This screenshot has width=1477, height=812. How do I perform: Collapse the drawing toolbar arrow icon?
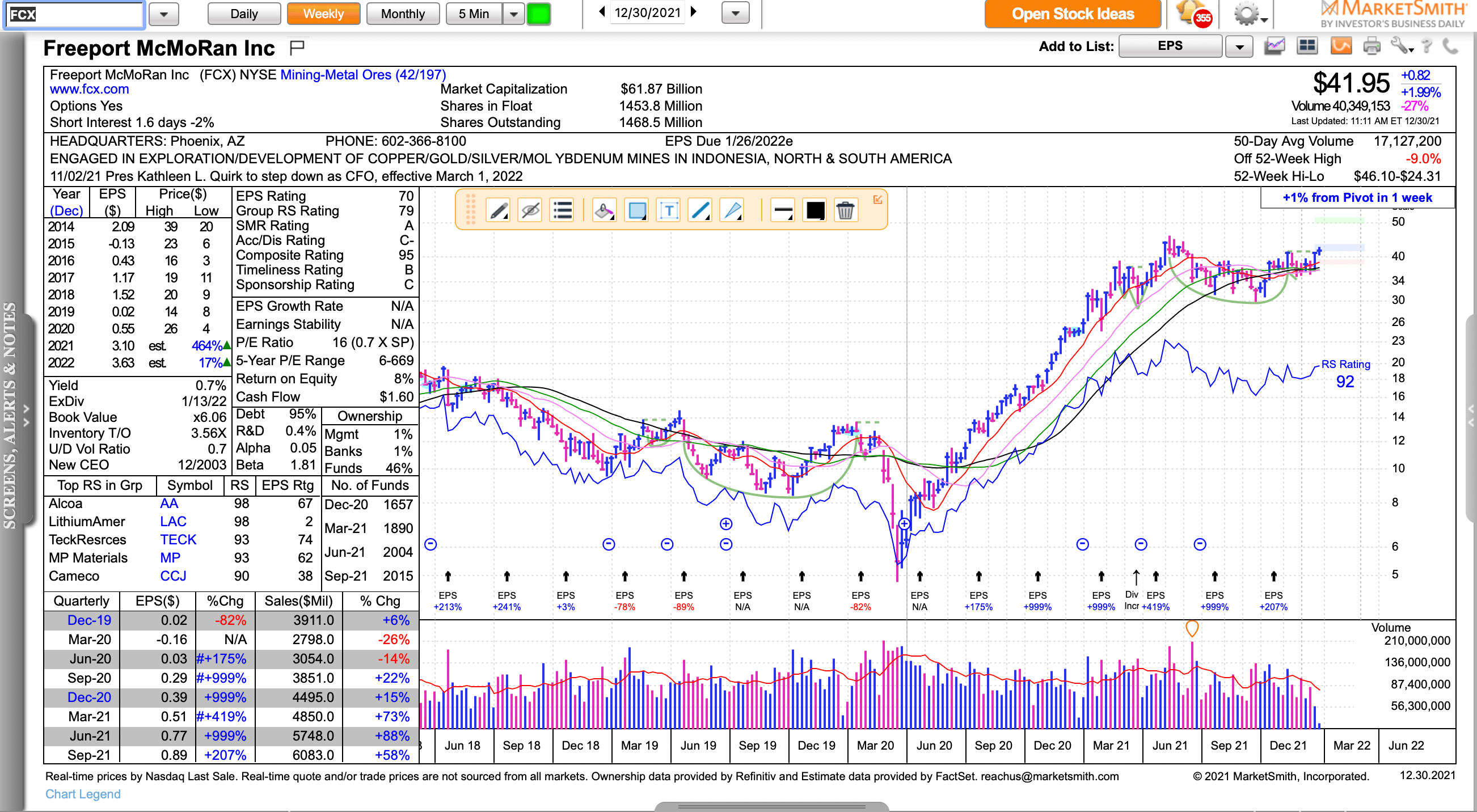point(877,200)
